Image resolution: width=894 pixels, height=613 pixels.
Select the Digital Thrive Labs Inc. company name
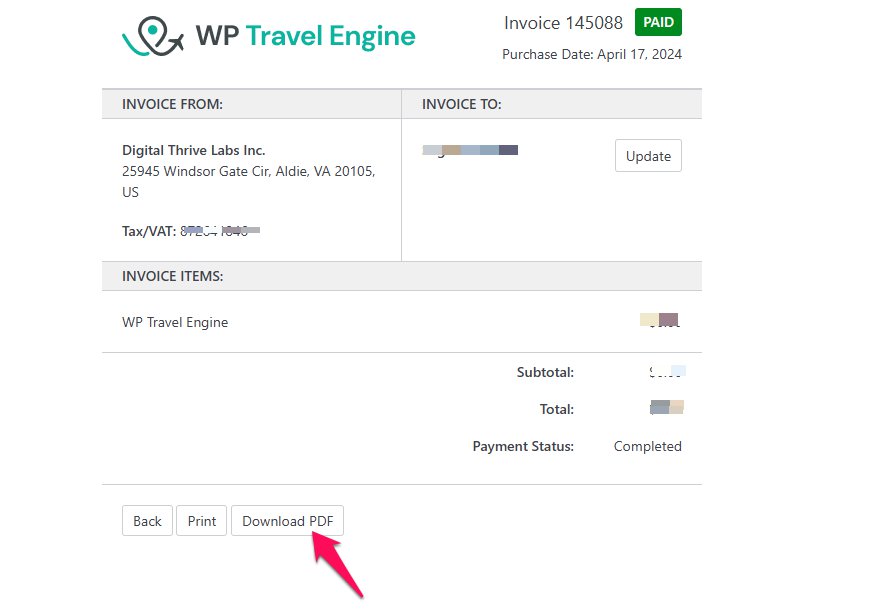coord(193,150)
